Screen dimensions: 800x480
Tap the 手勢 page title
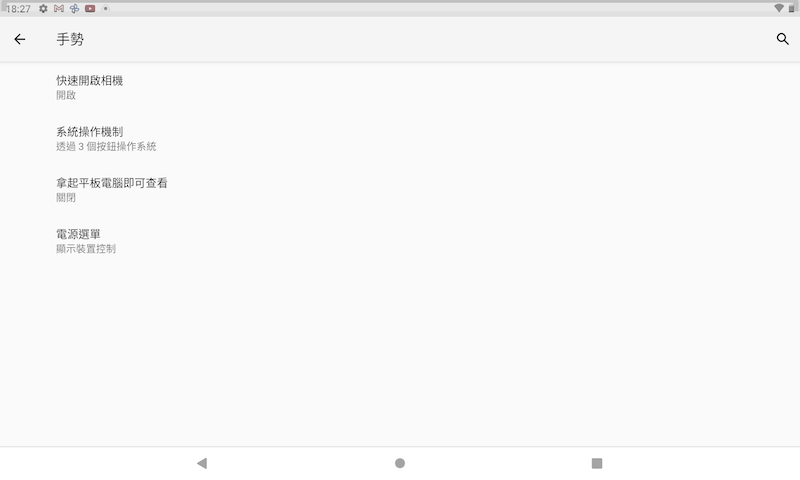pos(70,39)
